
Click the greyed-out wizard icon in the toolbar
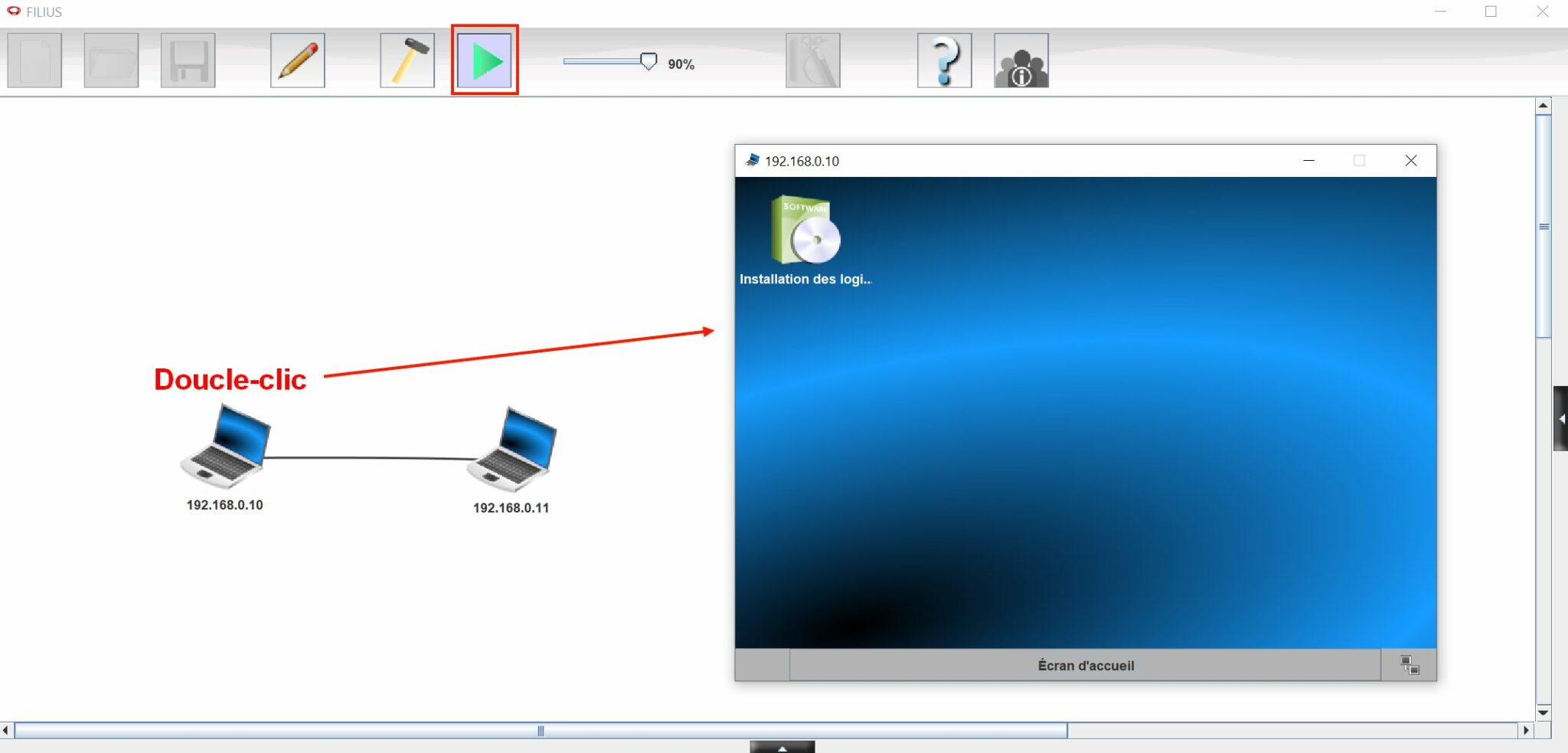[x=812, y=61]
